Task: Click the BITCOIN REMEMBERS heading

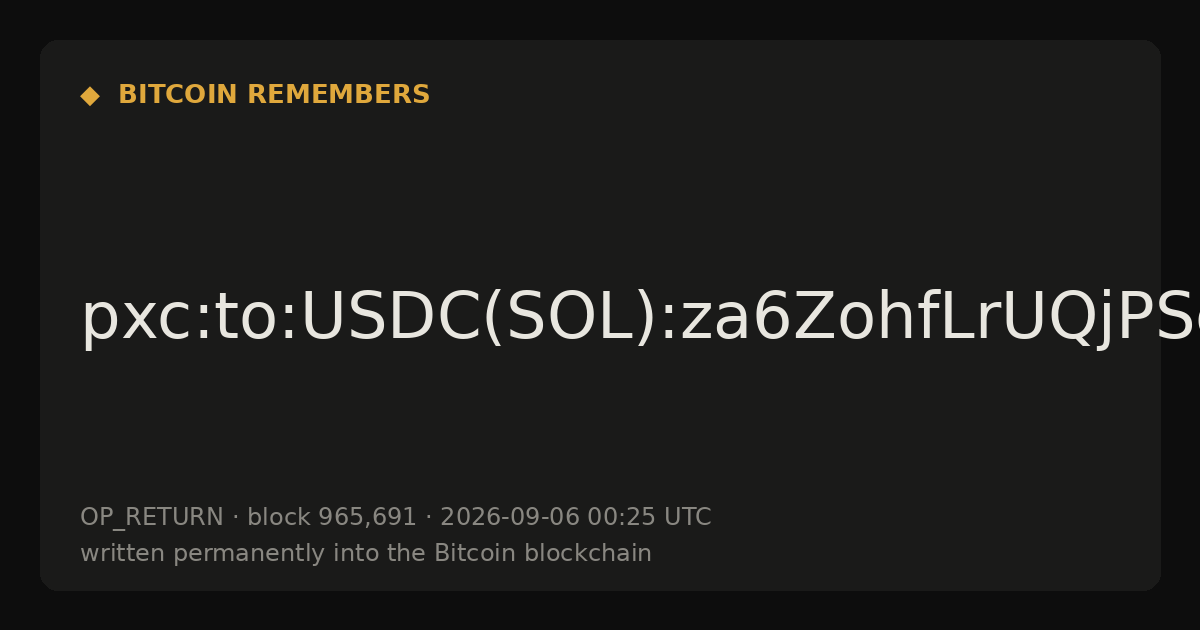Action: pyautogui.click(x=274, y=95)
